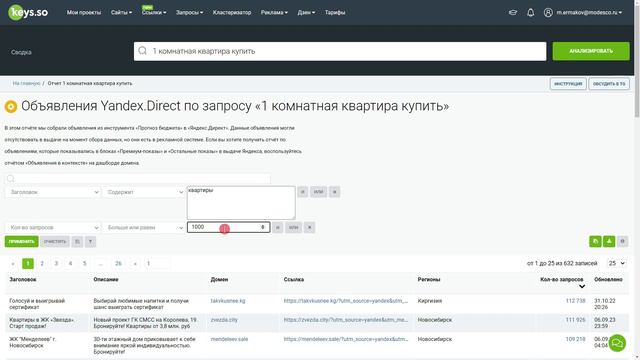Screen dimensions: 640x360
Task: Go to previous page with « arrow
Action: pyautogui.click(x=13, y=264)
